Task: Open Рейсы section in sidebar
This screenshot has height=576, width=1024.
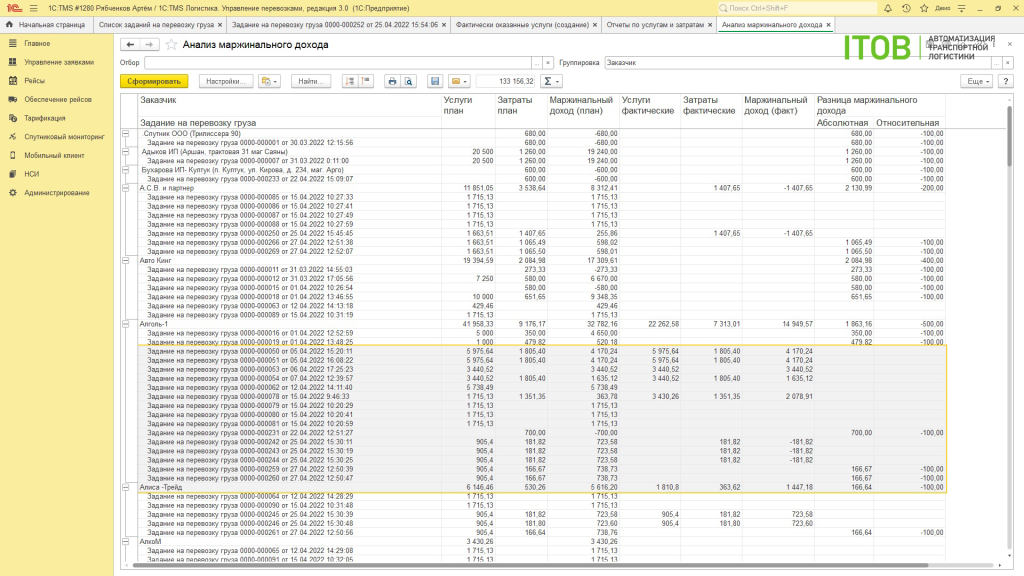Action: point(35,80)
